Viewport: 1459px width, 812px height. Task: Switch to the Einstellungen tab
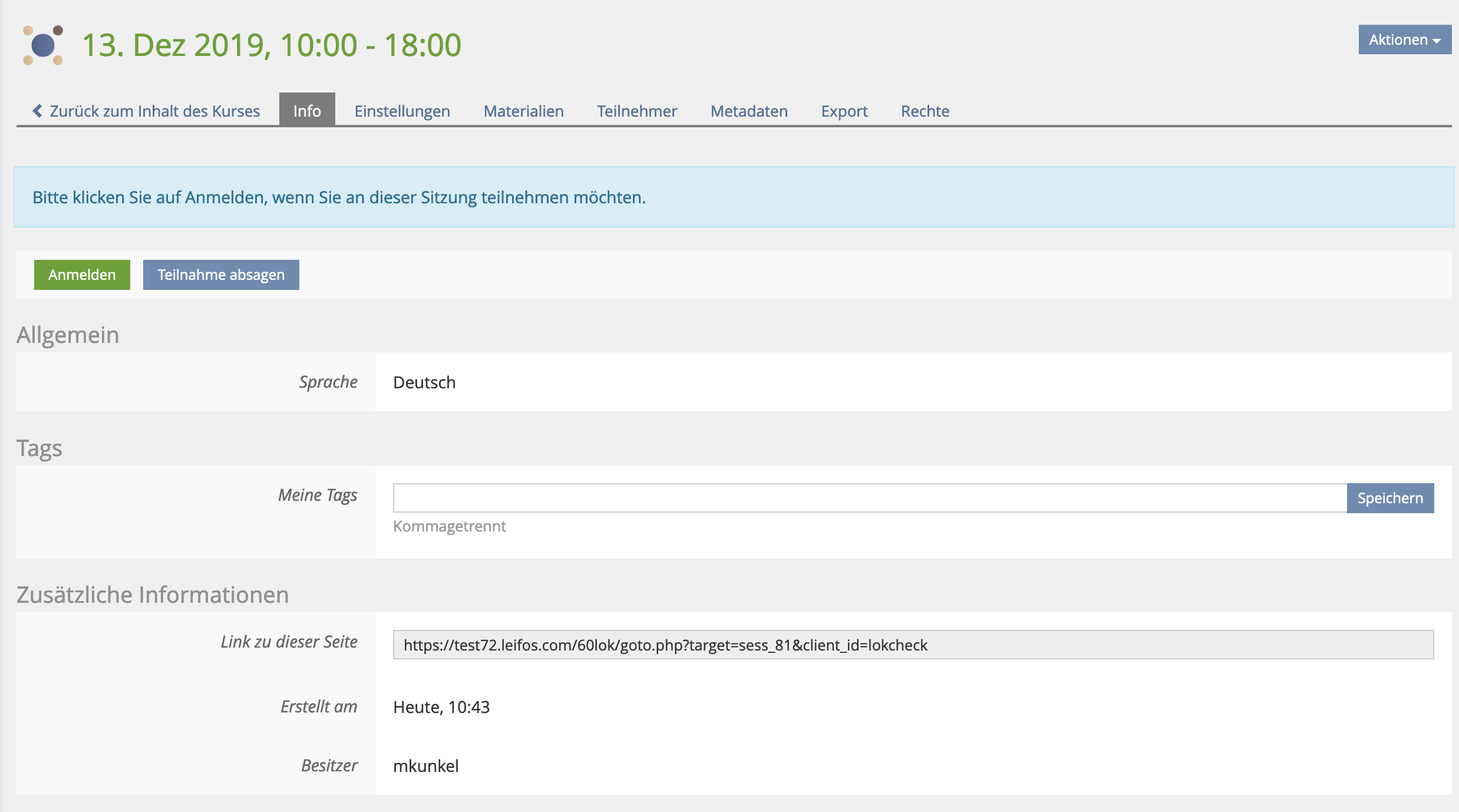(x=402, y=111)
